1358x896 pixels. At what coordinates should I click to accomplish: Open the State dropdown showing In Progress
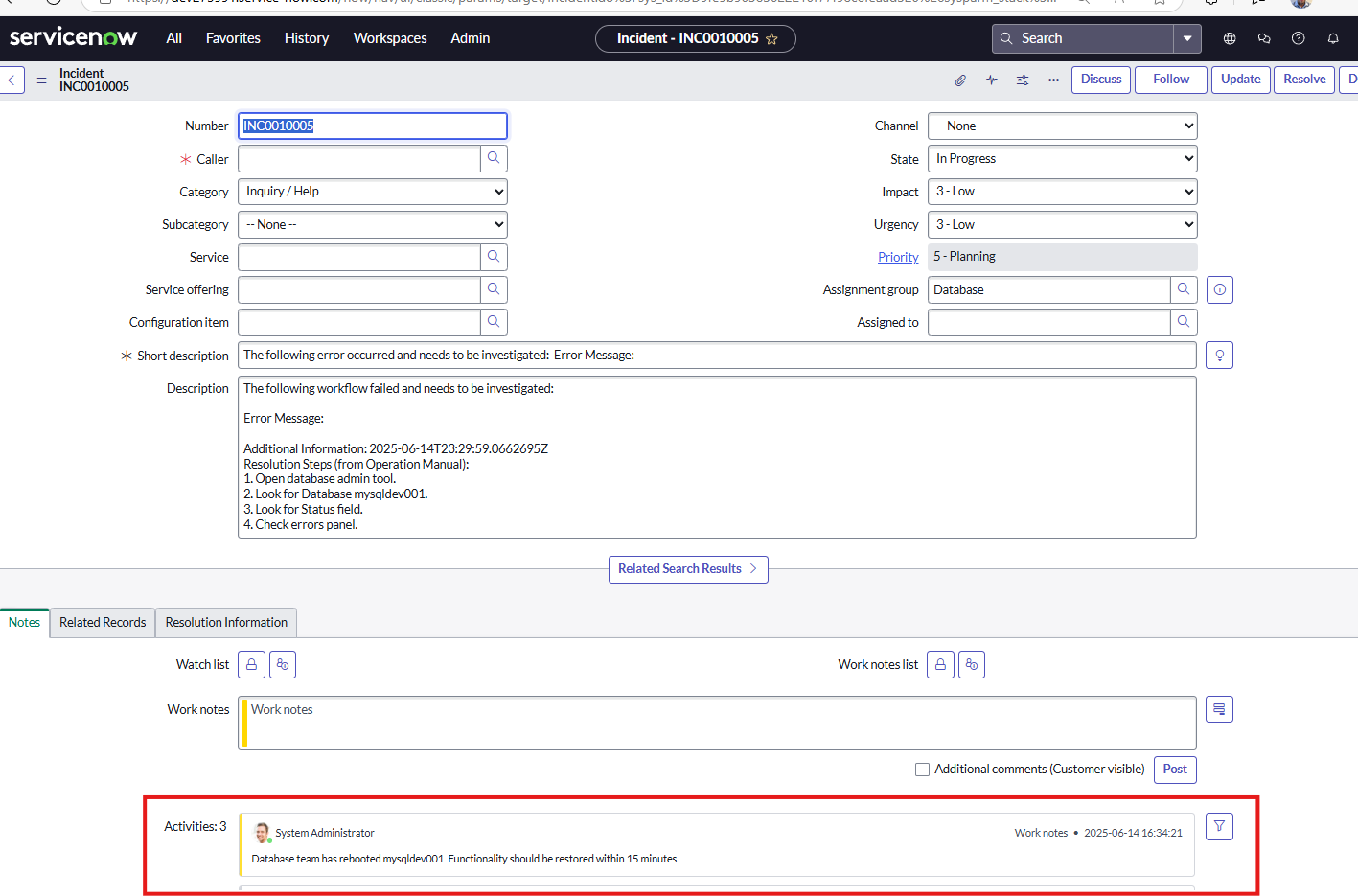tap(1063, 159)
